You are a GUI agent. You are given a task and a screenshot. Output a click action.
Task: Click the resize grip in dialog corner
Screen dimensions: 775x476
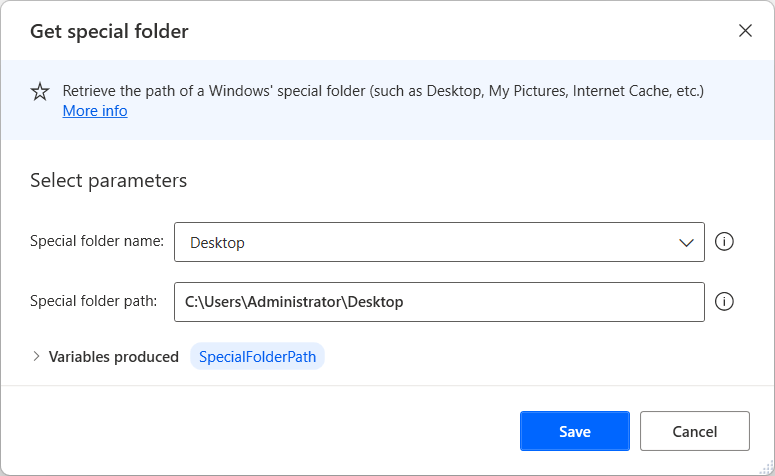pyautogui.click(x=766, y=468)
